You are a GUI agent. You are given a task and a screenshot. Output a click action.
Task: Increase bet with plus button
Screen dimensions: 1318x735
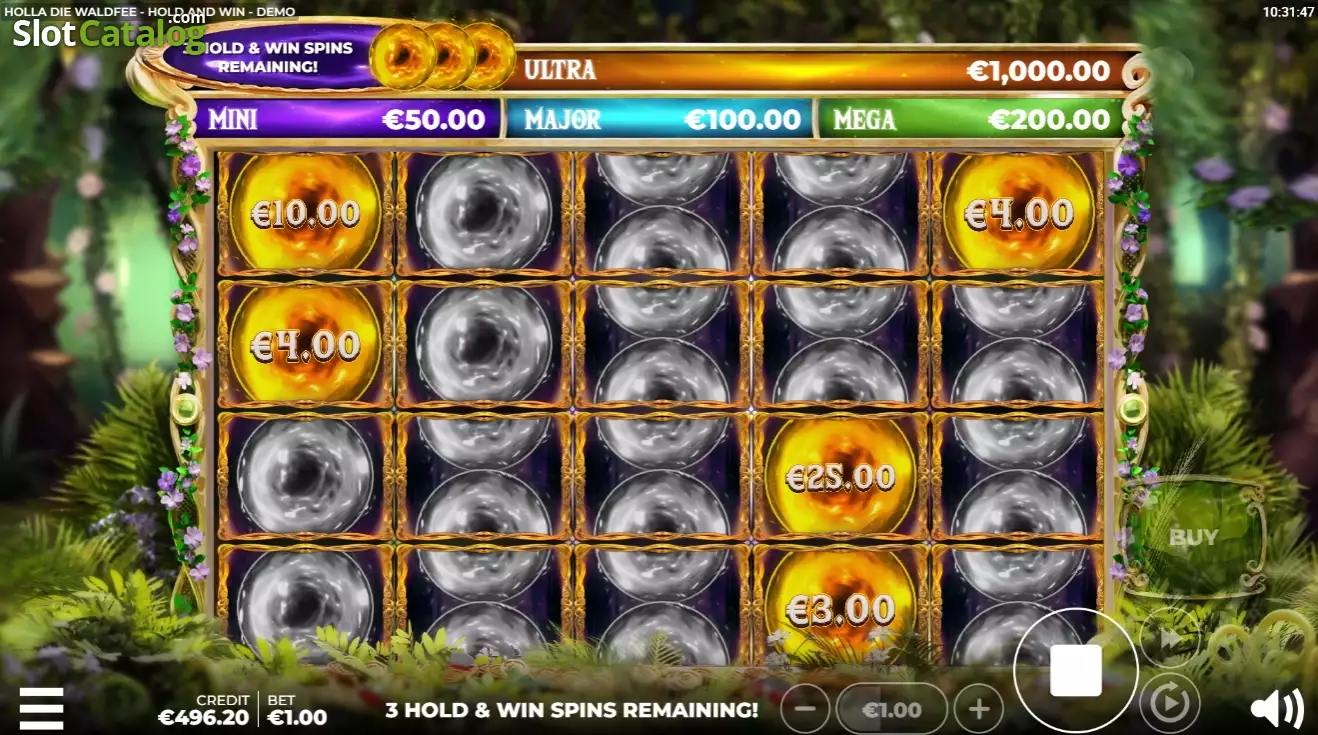point(979,709)
